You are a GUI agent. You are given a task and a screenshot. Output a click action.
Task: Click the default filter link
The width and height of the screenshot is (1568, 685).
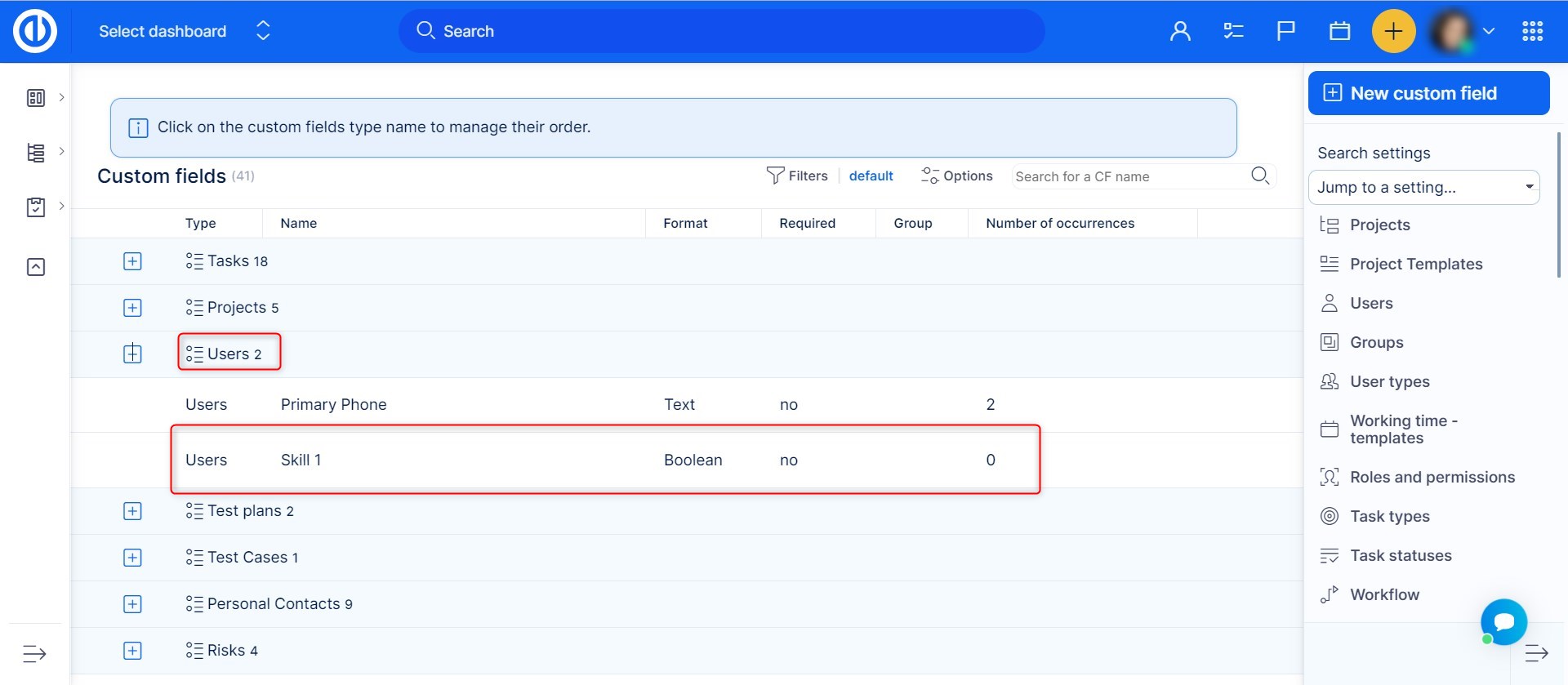point(871,176)
